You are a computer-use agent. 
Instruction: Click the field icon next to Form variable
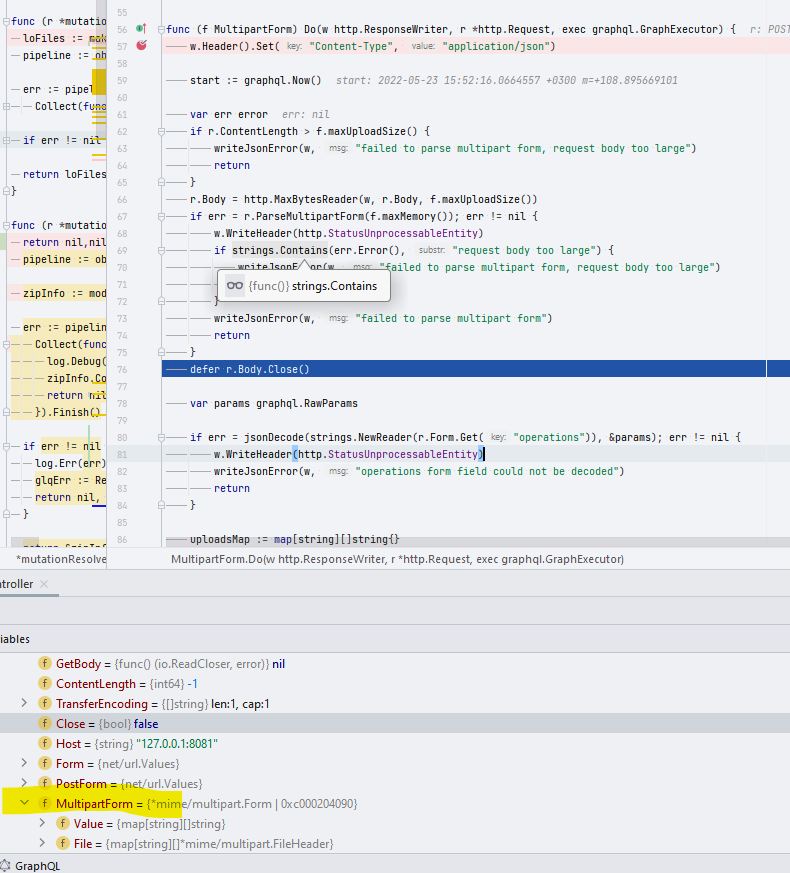[45, 764]
